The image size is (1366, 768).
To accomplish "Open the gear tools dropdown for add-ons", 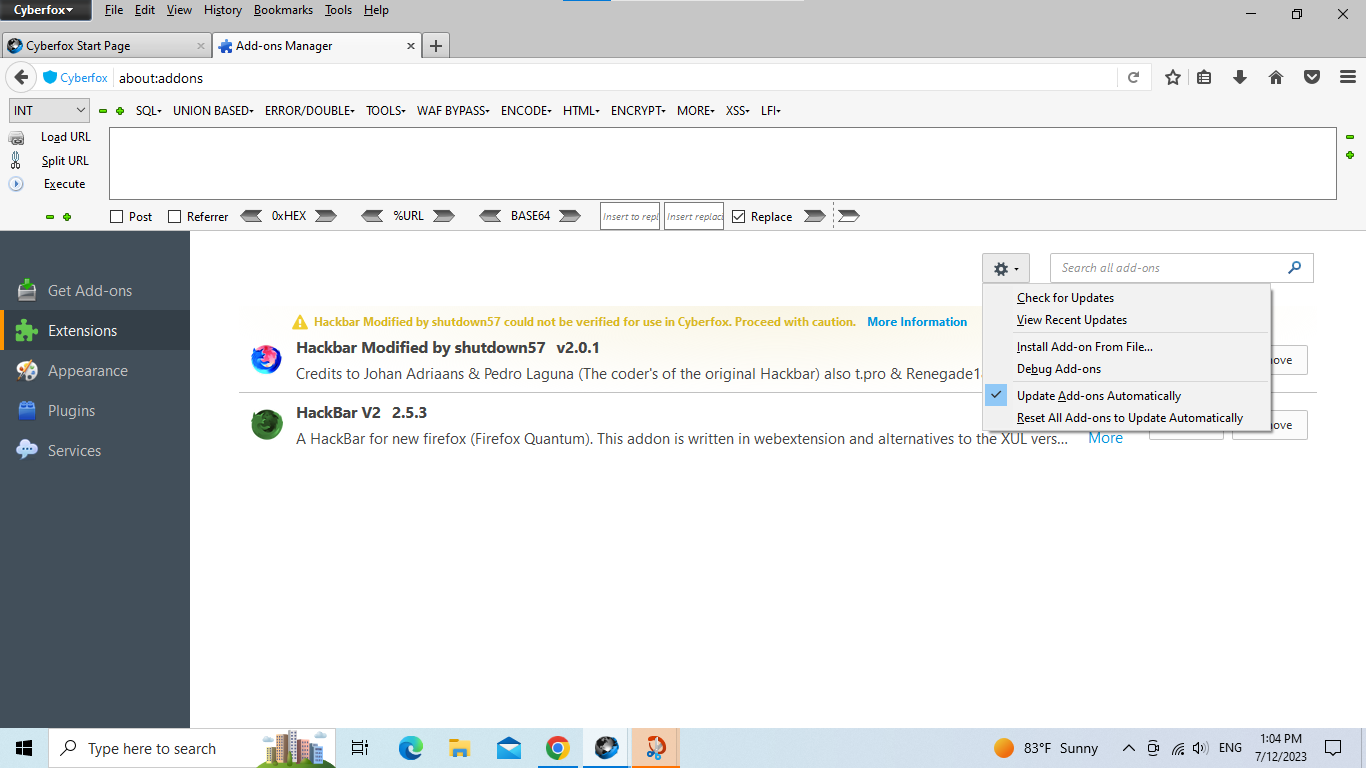I will [x=1006, y=268].
